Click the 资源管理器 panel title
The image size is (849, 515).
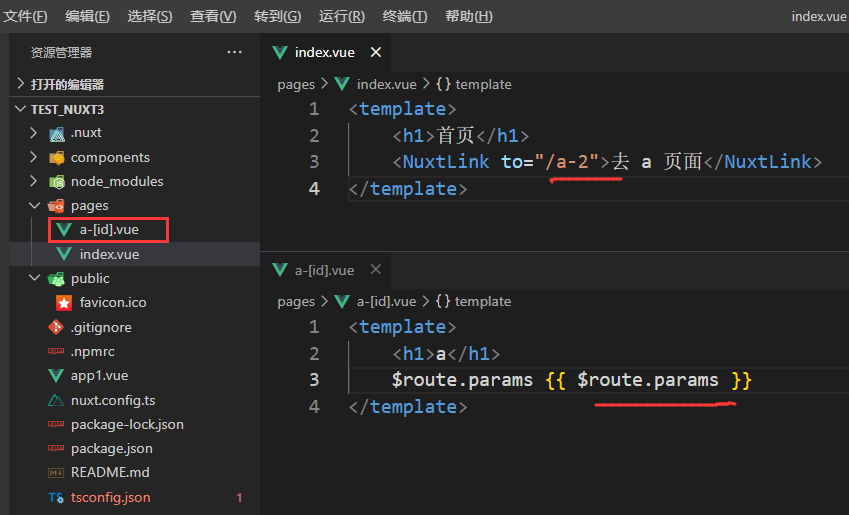(61, 52)
